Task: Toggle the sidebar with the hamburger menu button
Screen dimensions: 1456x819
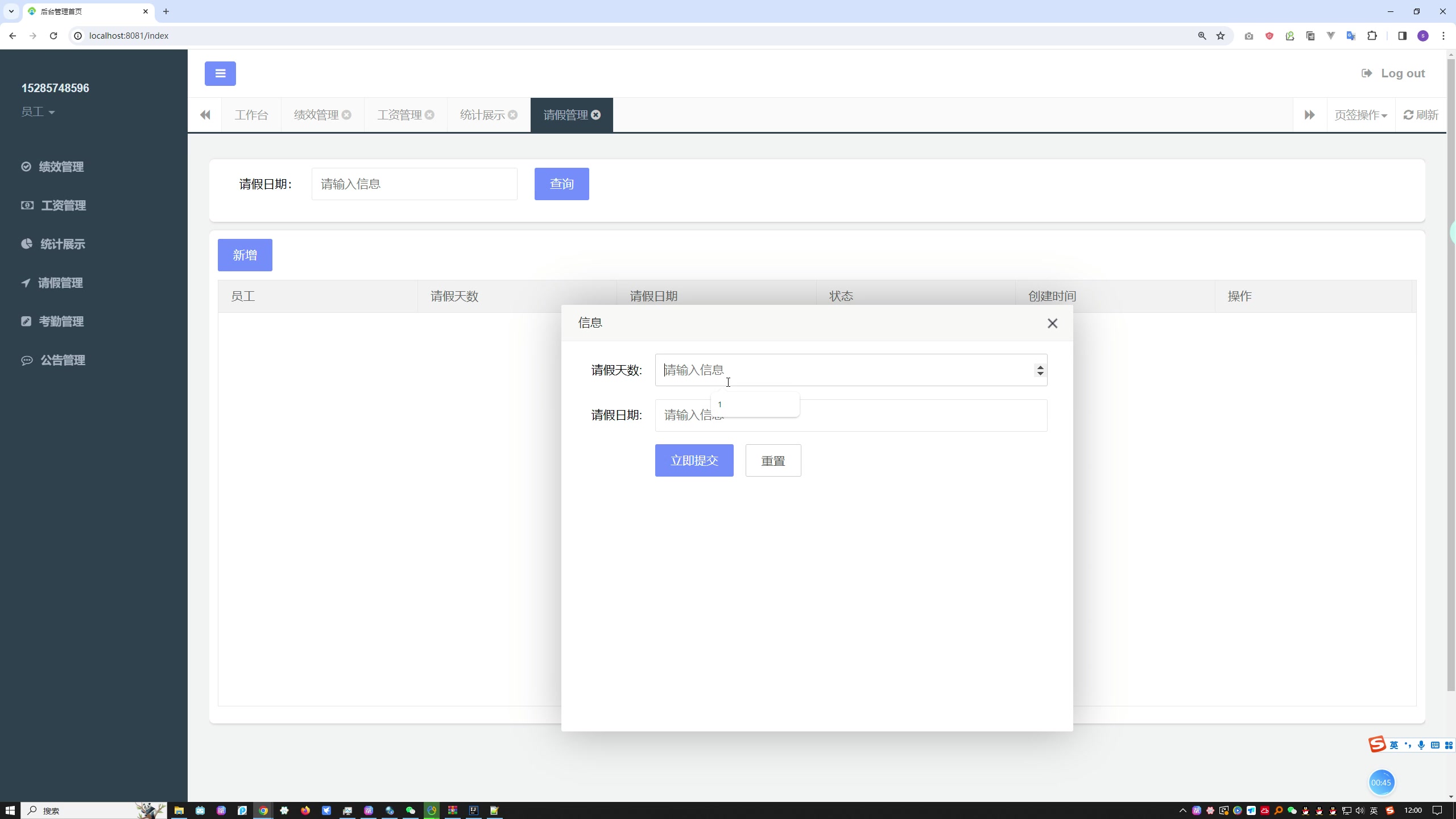Action: pyautogui.click(x=220, y=73)
